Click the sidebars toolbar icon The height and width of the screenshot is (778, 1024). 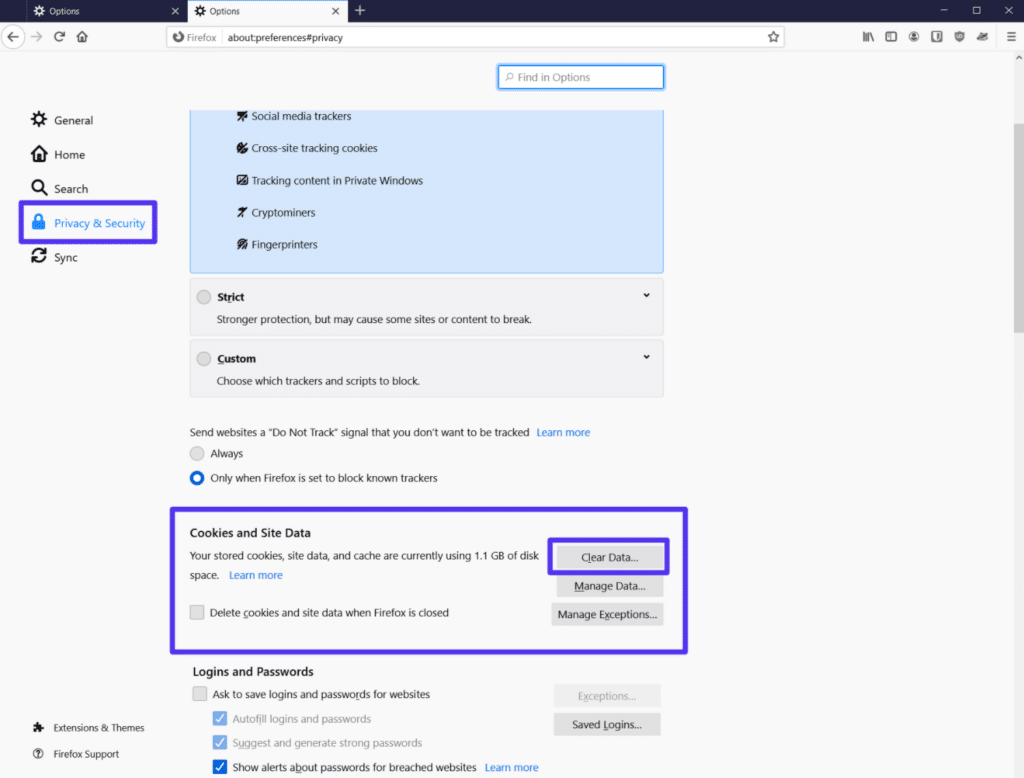[x=890, y=36]
